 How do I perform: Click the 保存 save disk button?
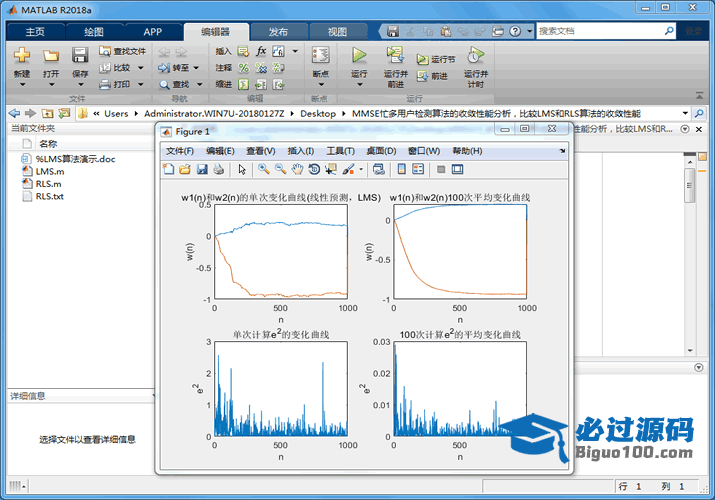pyautogui.click(x=80, y=66)
